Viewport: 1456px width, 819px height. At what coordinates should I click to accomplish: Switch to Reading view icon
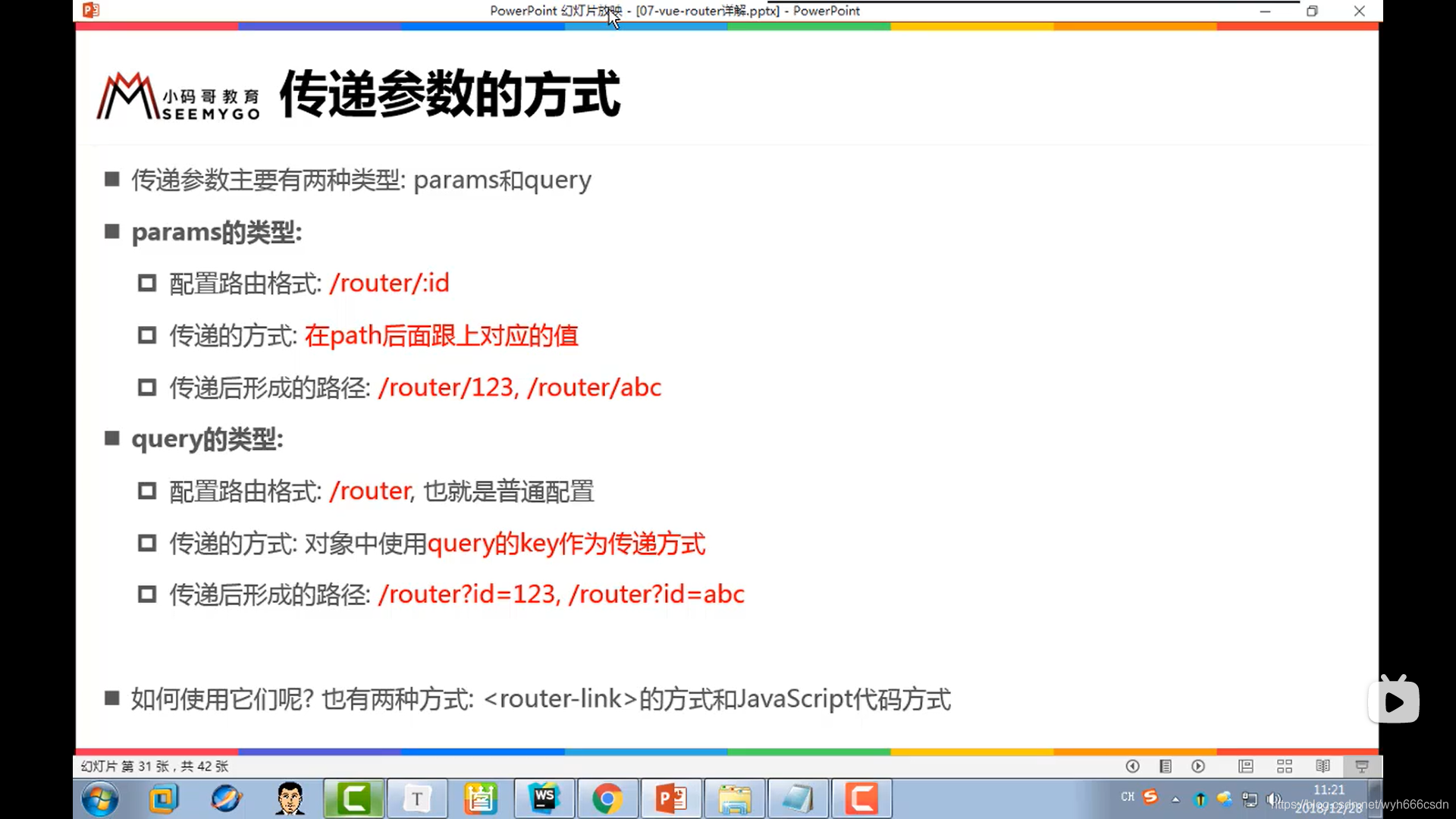1323,767
